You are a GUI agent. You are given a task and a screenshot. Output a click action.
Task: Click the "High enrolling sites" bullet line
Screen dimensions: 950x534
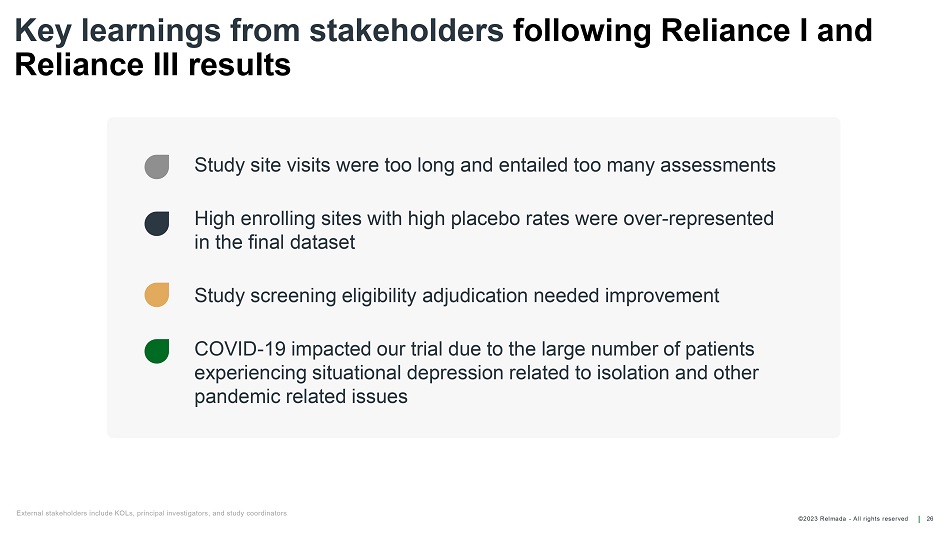click(x=483, y=218)
